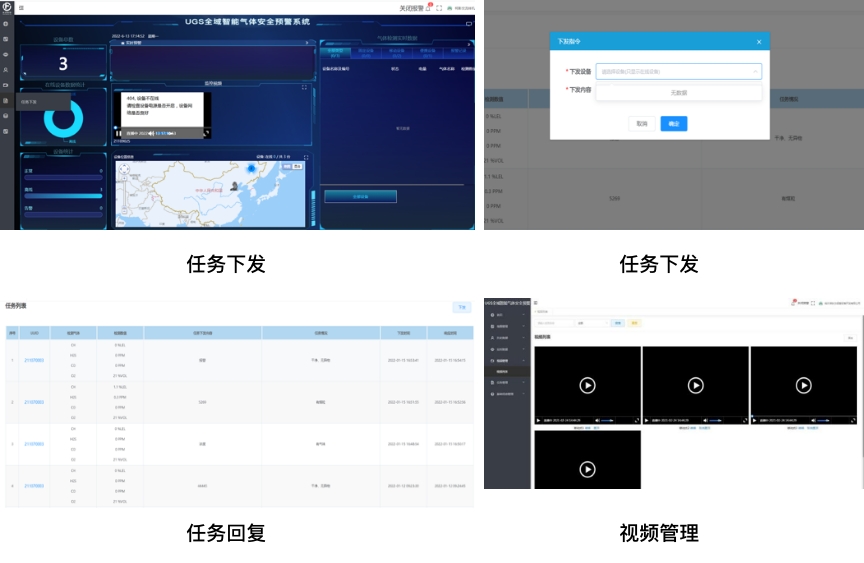Maximize the first video in the video list
The width and height of the screenshot is (864, 563).
636,420
